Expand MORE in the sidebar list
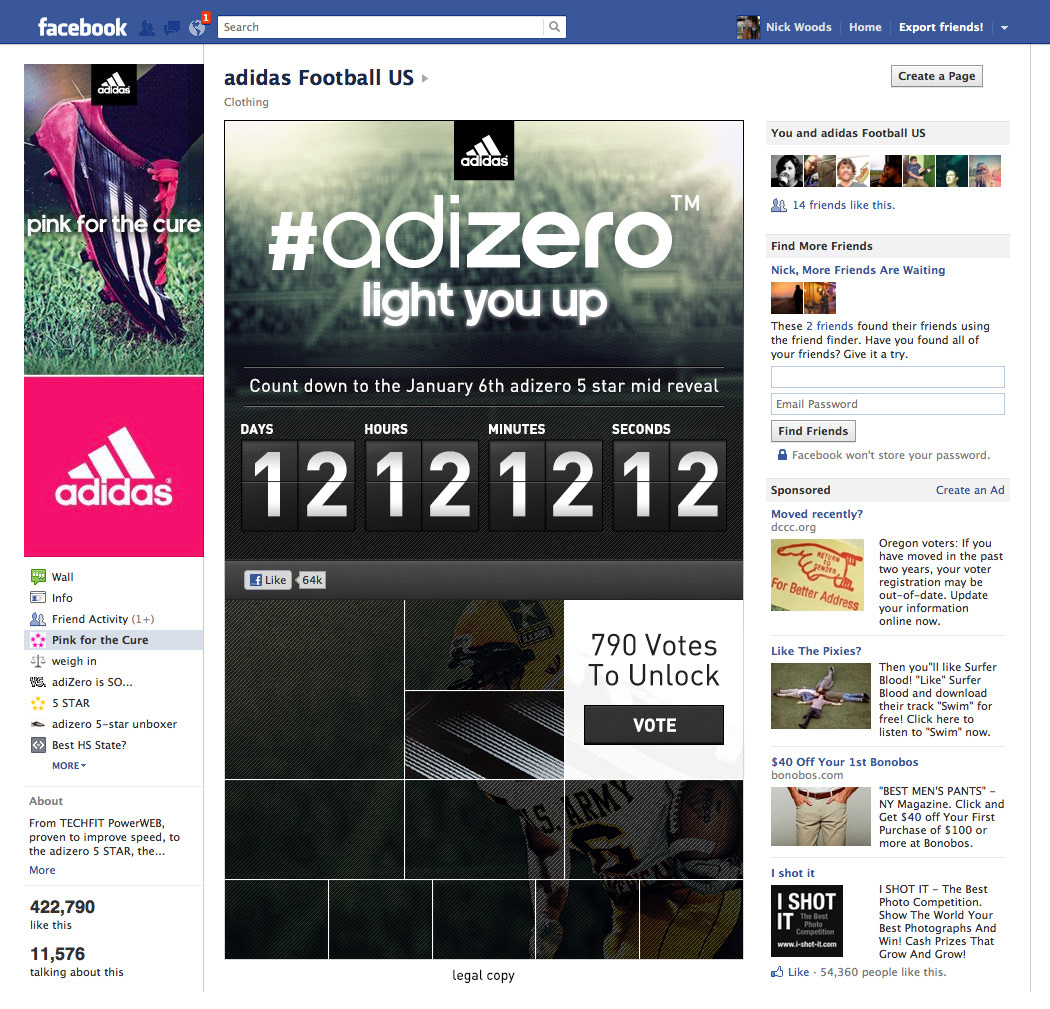The image size is (1050, 1009). pos(69,765)
